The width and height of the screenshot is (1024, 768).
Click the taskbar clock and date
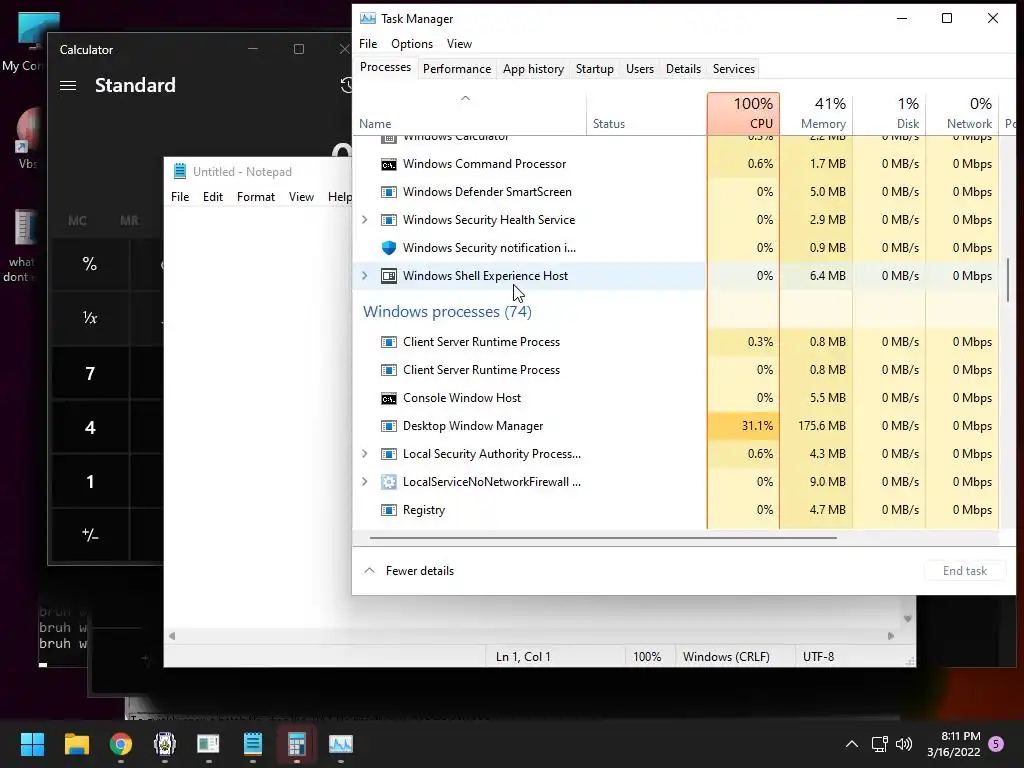pyautogui.click(x=953, y=744)
